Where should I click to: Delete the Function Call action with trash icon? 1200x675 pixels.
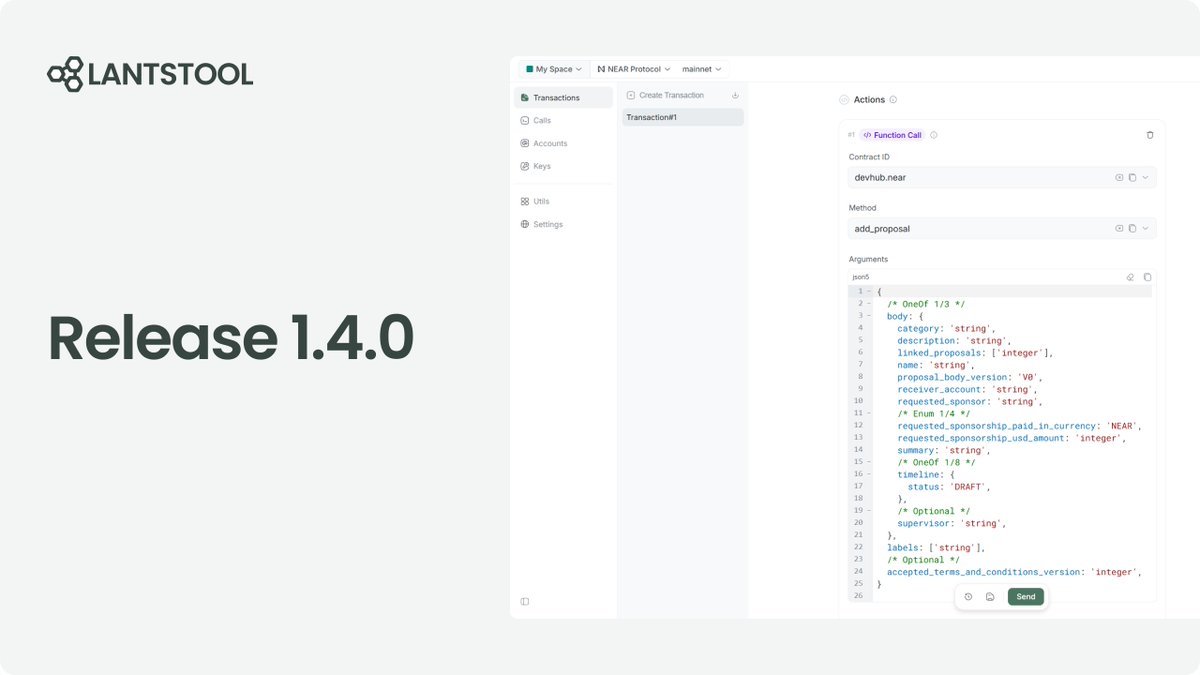[x=1149, y=134]
